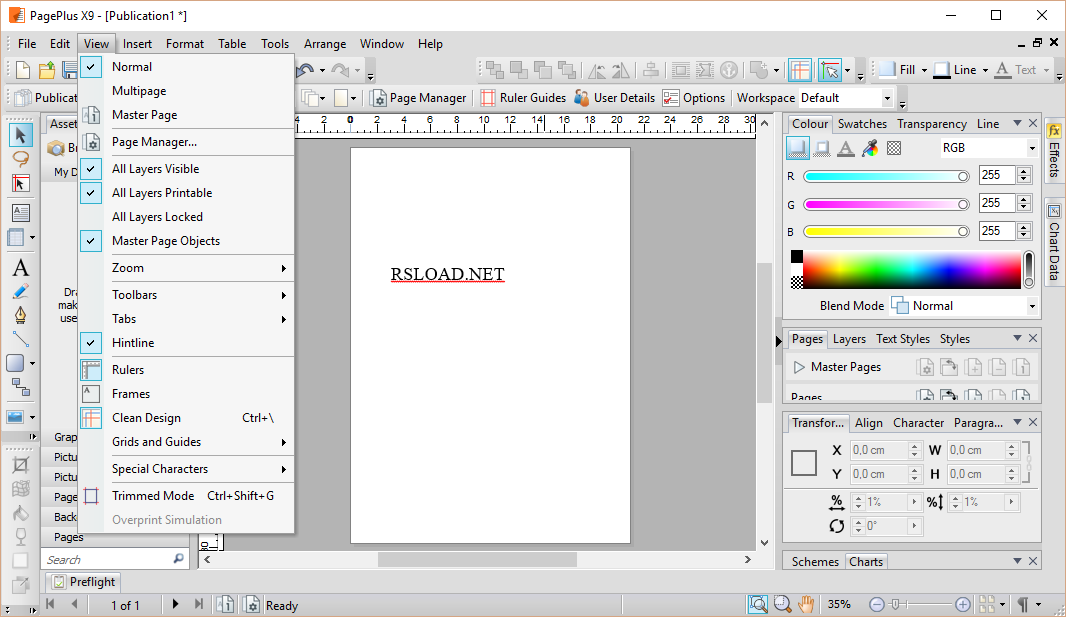Image resolution: width=1066 pixels, height=617 pixels.
Task: Click the red R channel slider
Action: click(885, 176)
